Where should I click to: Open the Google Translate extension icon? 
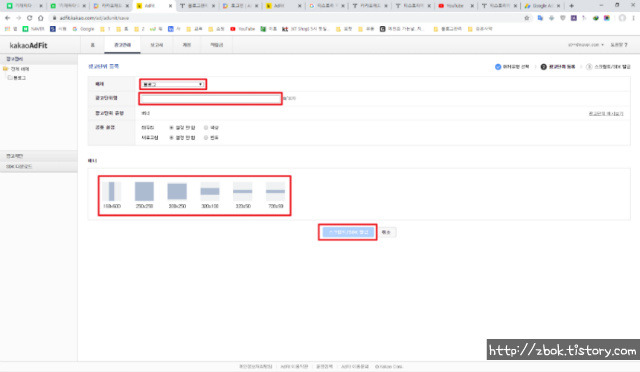pos(540,18)
